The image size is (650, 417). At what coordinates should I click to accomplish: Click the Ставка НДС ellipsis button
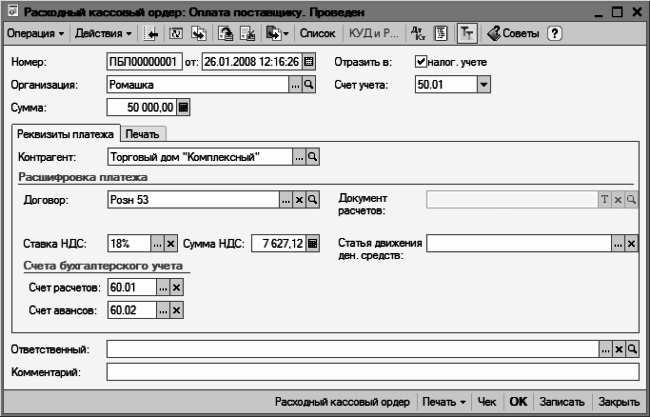click(157, 243)
